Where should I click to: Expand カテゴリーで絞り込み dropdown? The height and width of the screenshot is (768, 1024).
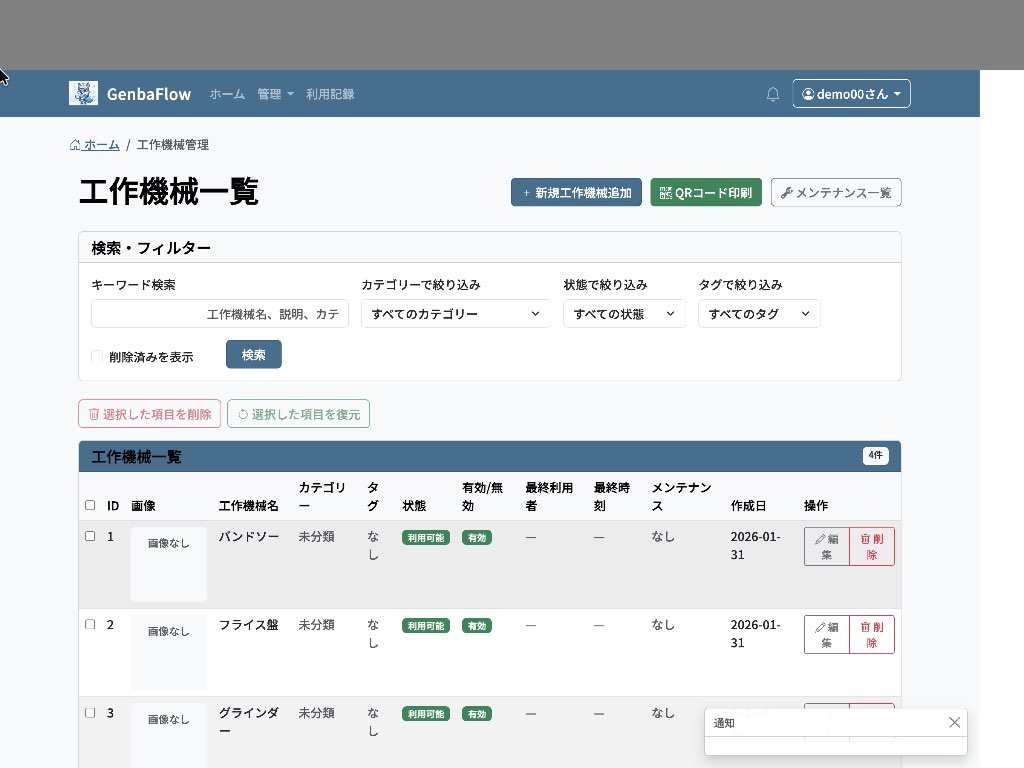point(455,314)
